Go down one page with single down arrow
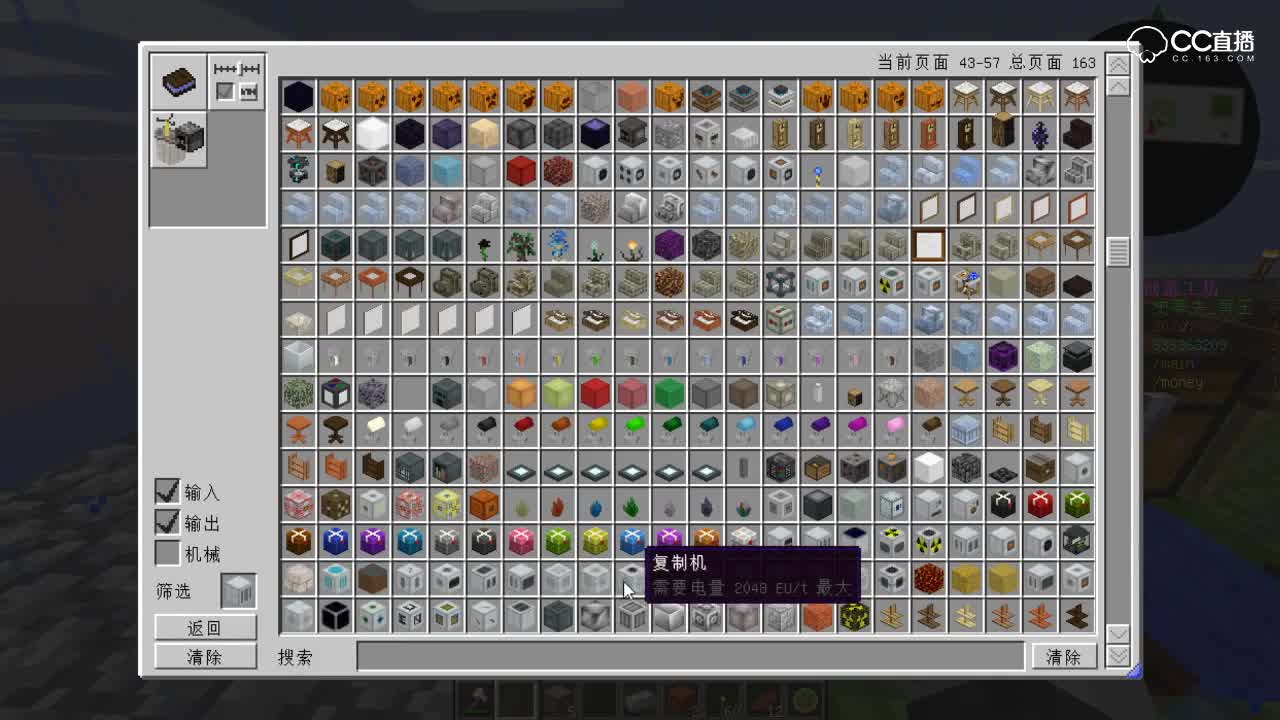 pos(1118,634)
